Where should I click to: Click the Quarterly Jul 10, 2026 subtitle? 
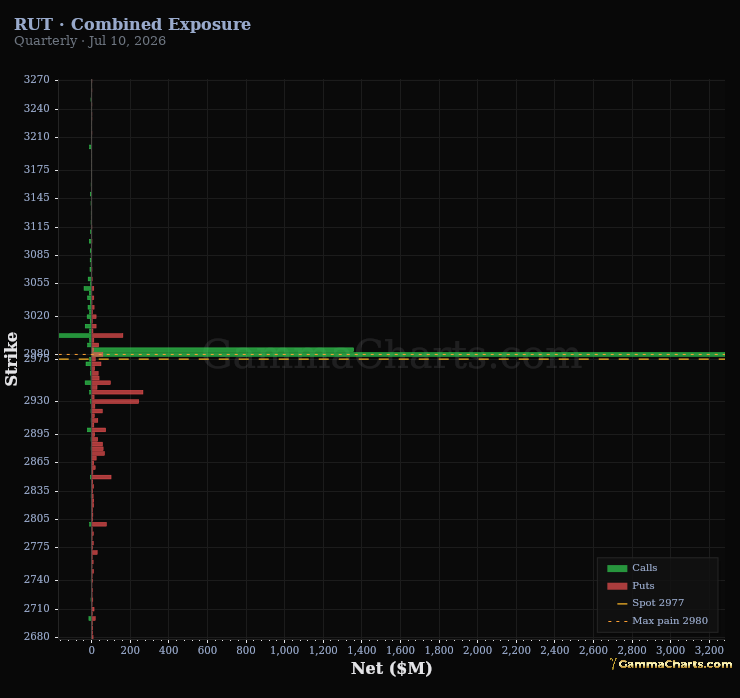pyautogui.click(x=90, y=41)
